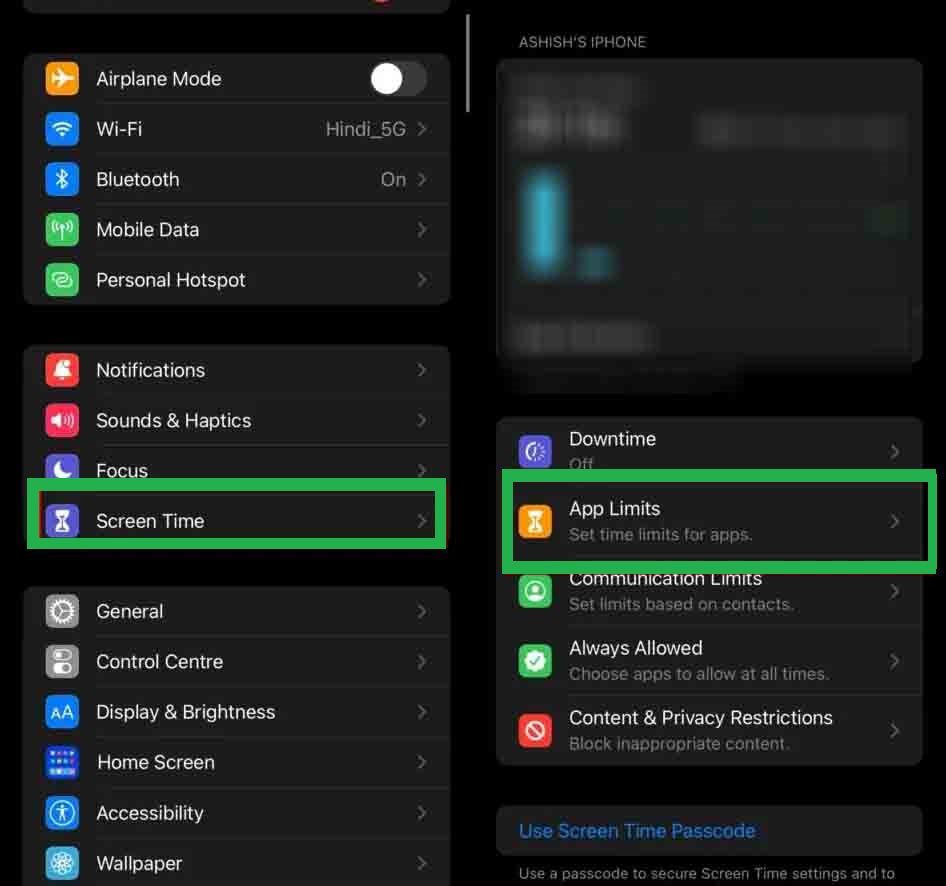The image size is (946, 886).
Task: Expand Wi-Fi row chevron next to Hindi_5G
Action: [x=422, y=129]
